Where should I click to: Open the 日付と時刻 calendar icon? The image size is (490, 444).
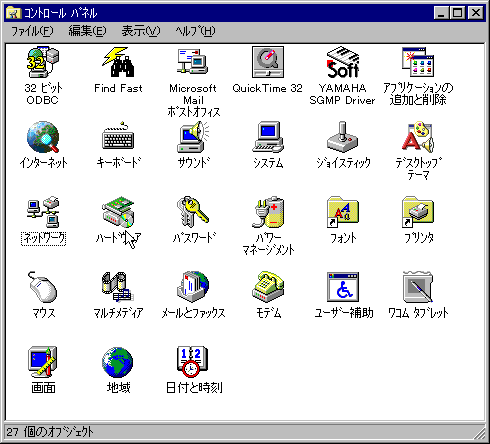click(x=193, y=362)
